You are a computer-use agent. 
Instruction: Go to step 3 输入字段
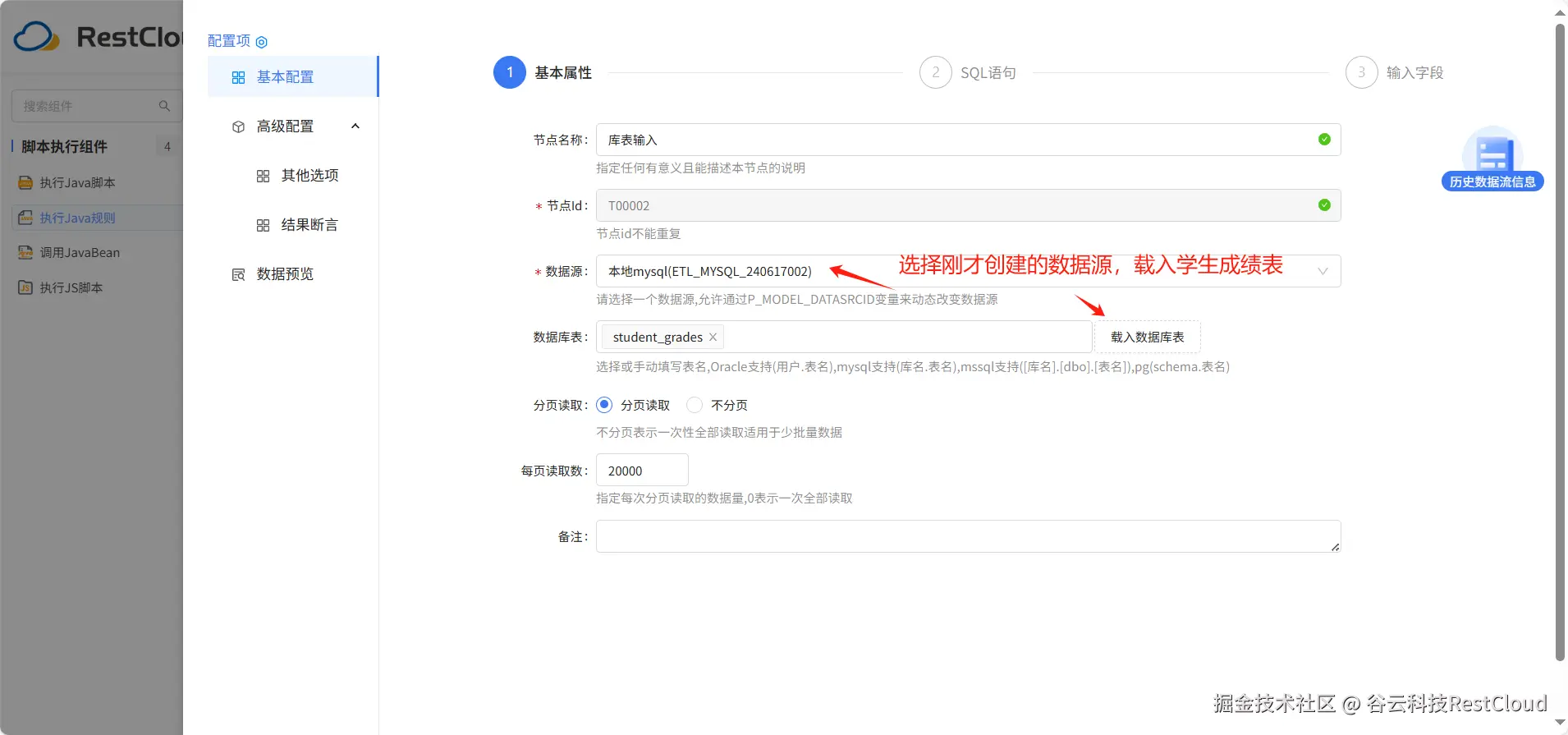1361,72
